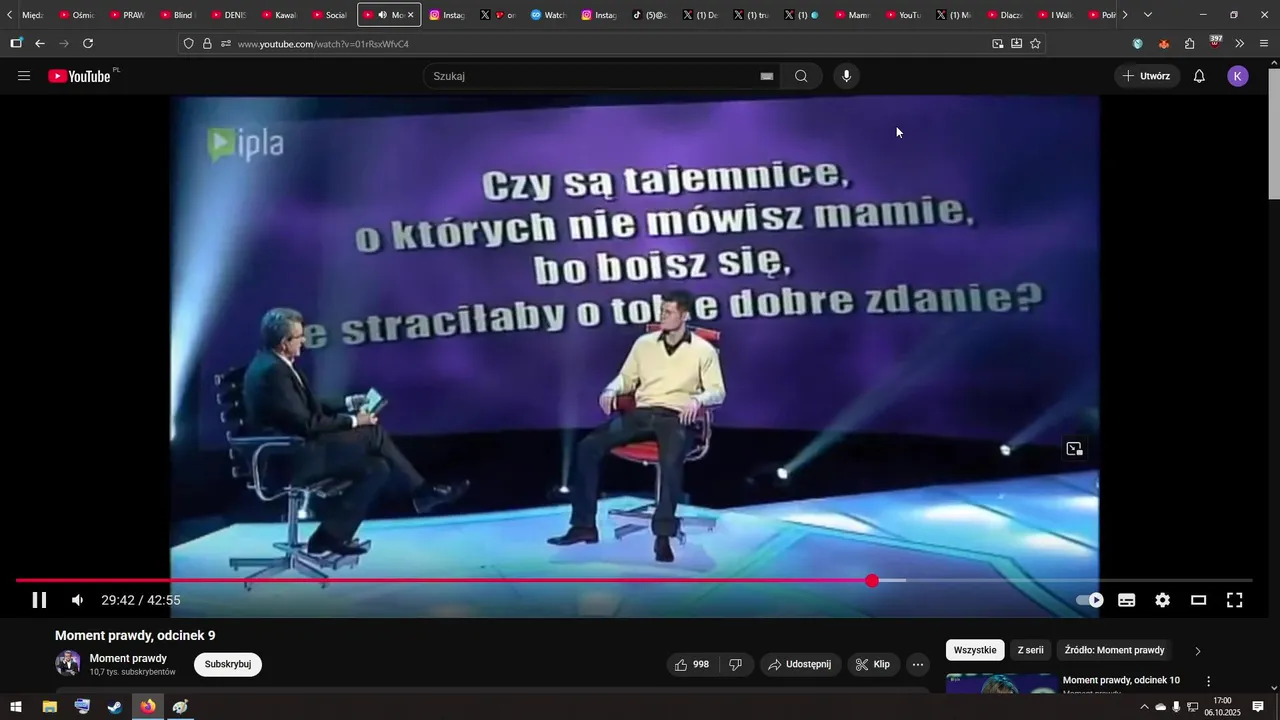Click the search magnifier button

801,76
